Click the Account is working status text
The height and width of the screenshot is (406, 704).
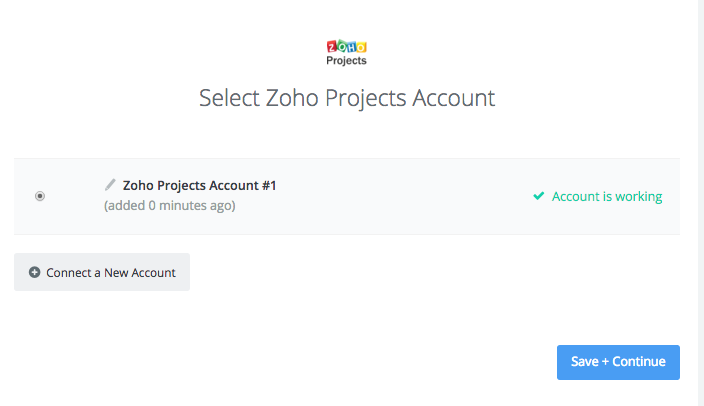(607, 196)
